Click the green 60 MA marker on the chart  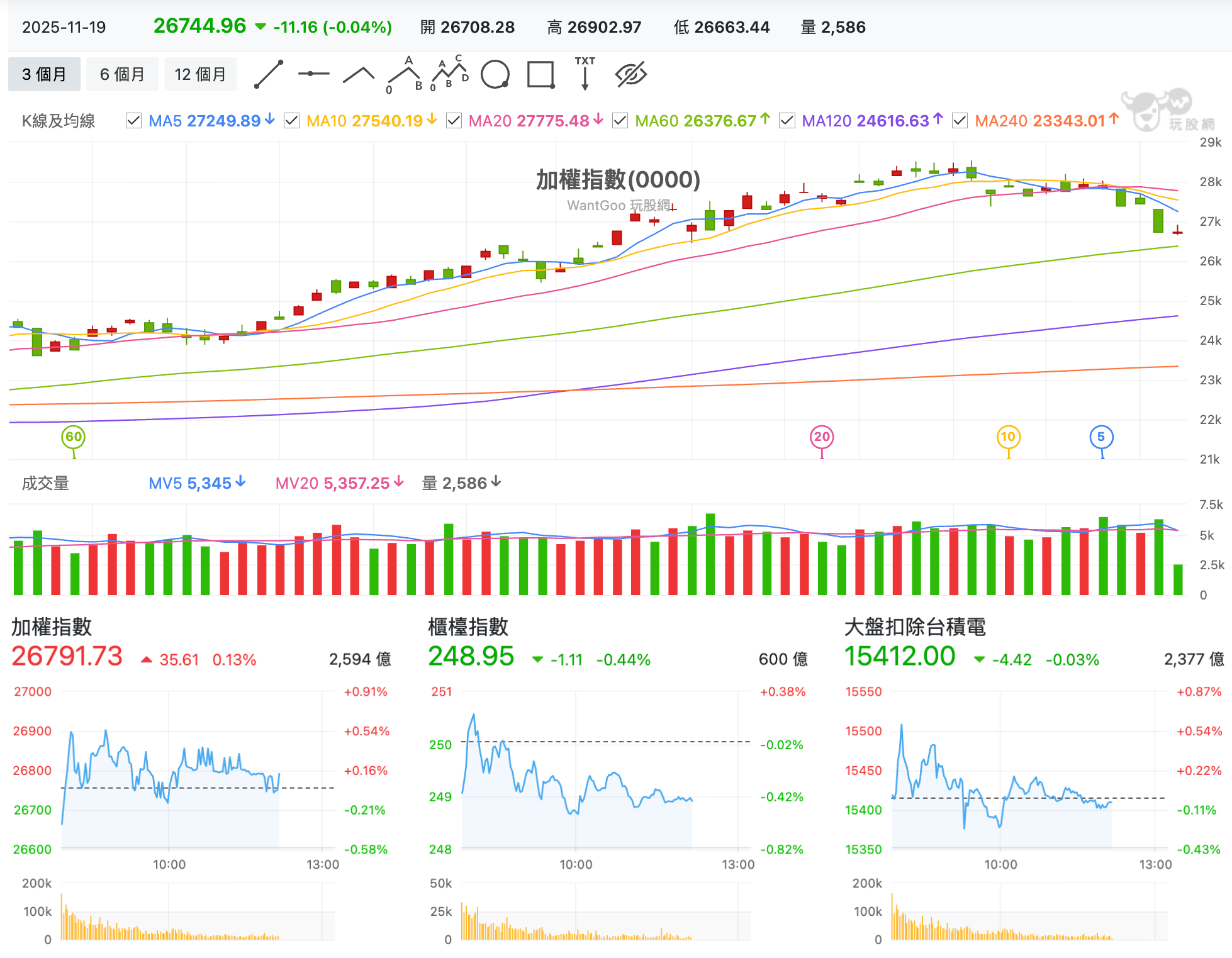pyautogui.click(x=74, y=437)
